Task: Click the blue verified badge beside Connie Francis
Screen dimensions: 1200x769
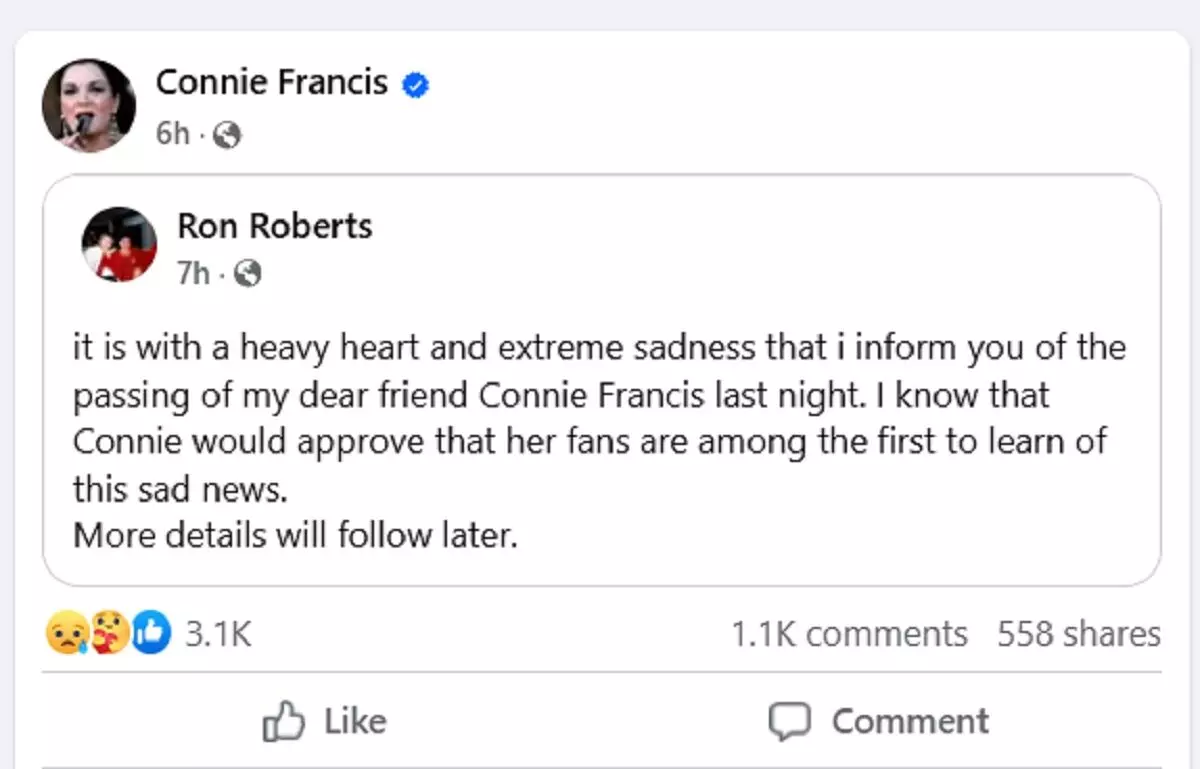Action: pos(416,85)
